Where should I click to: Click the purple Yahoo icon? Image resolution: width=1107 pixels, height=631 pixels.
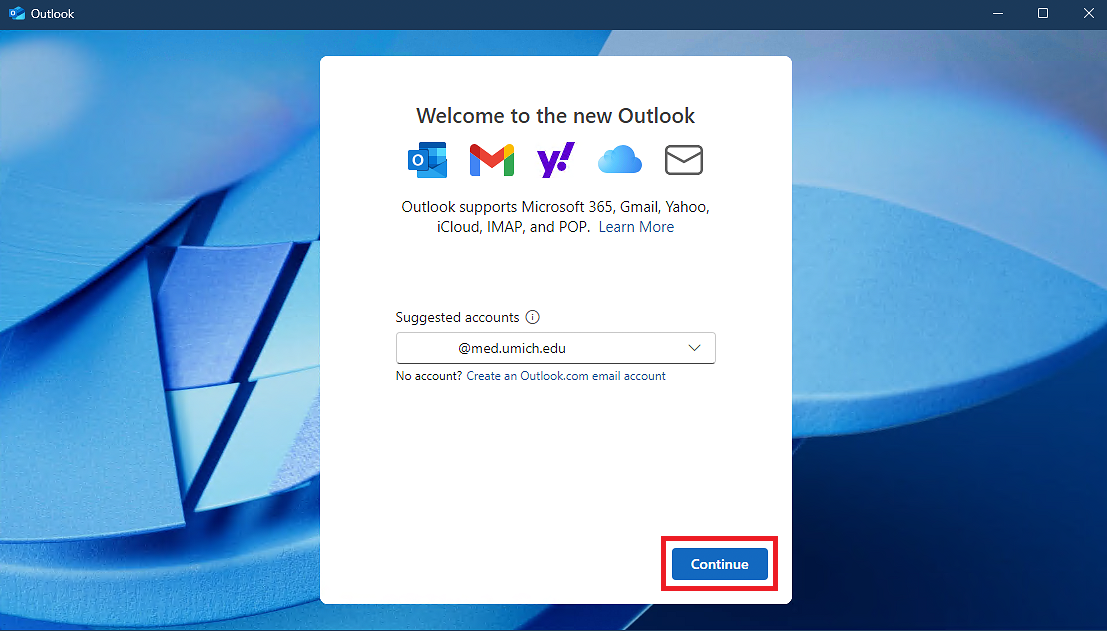555,160
